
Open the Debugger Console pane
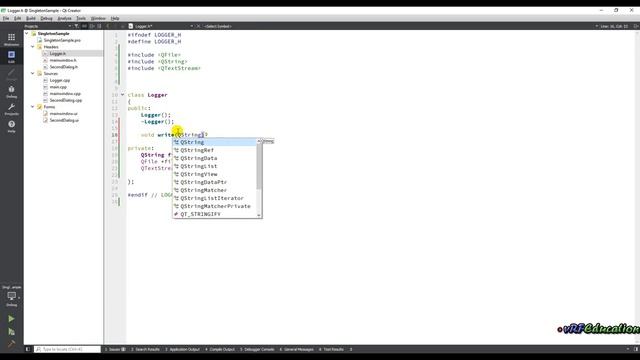pyautogui.click(x=257, y=349)
